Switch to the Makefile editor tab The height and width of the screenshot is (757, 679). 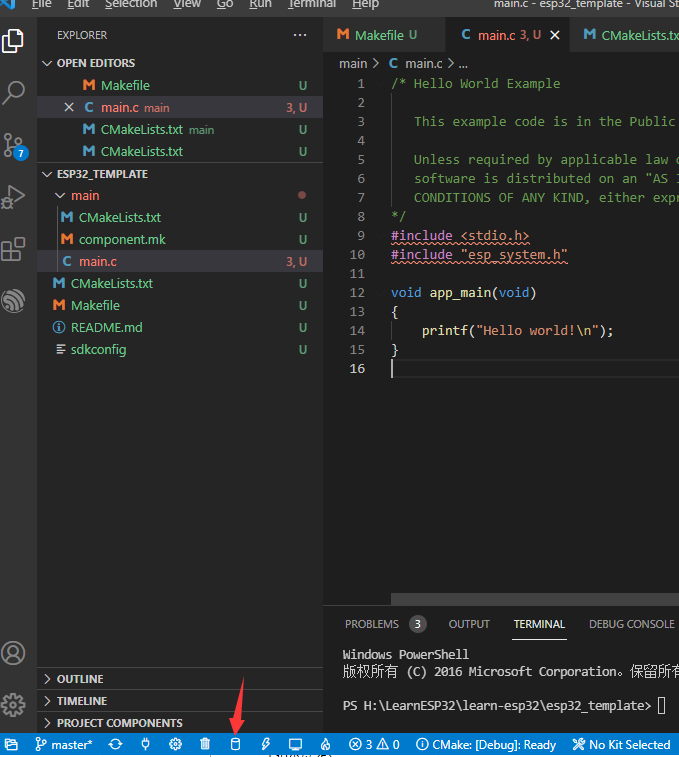[x=383, y=35]
